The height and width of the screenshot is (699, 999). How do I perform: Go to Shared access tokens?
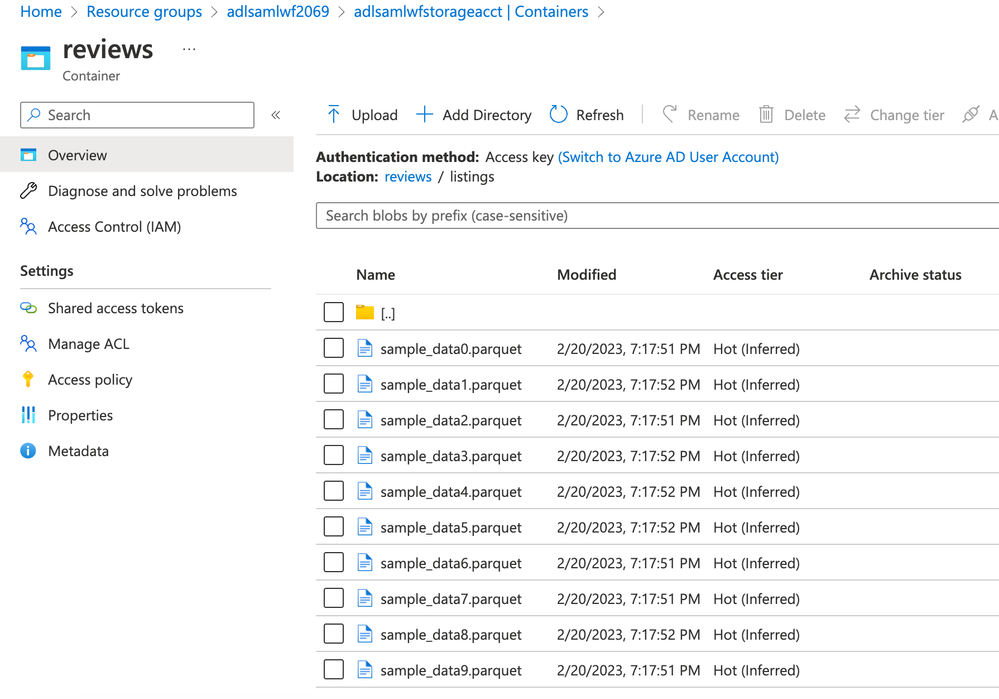coord(115,308)
